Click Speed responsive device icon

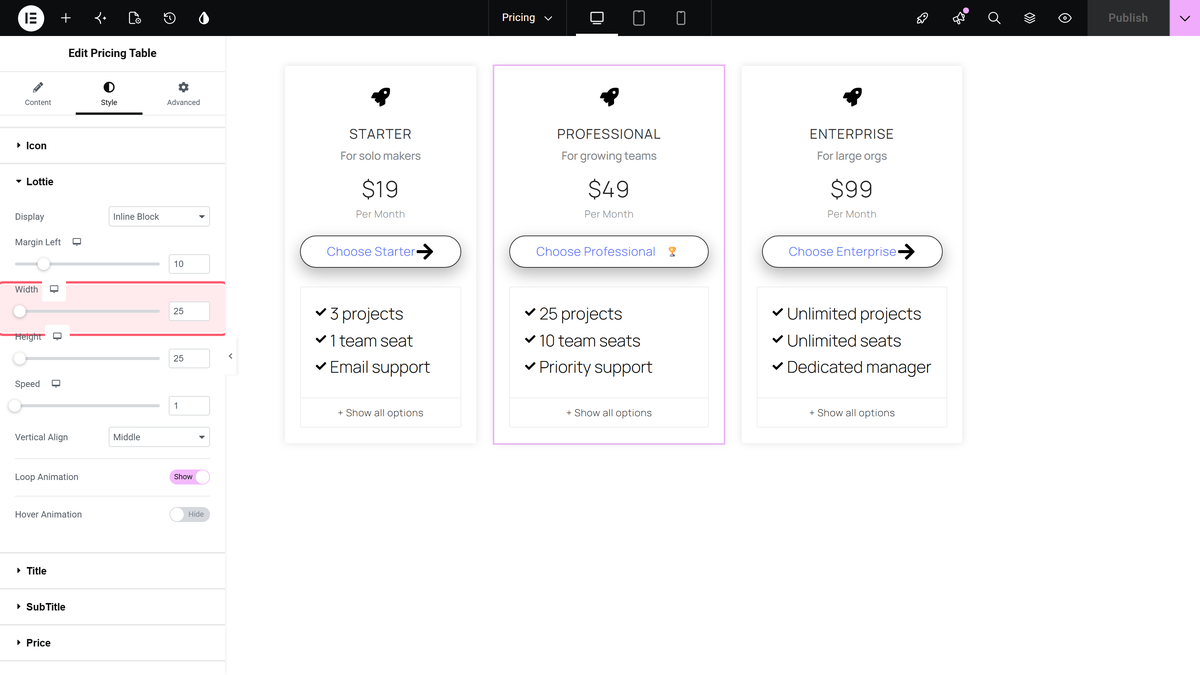(56, 384)
